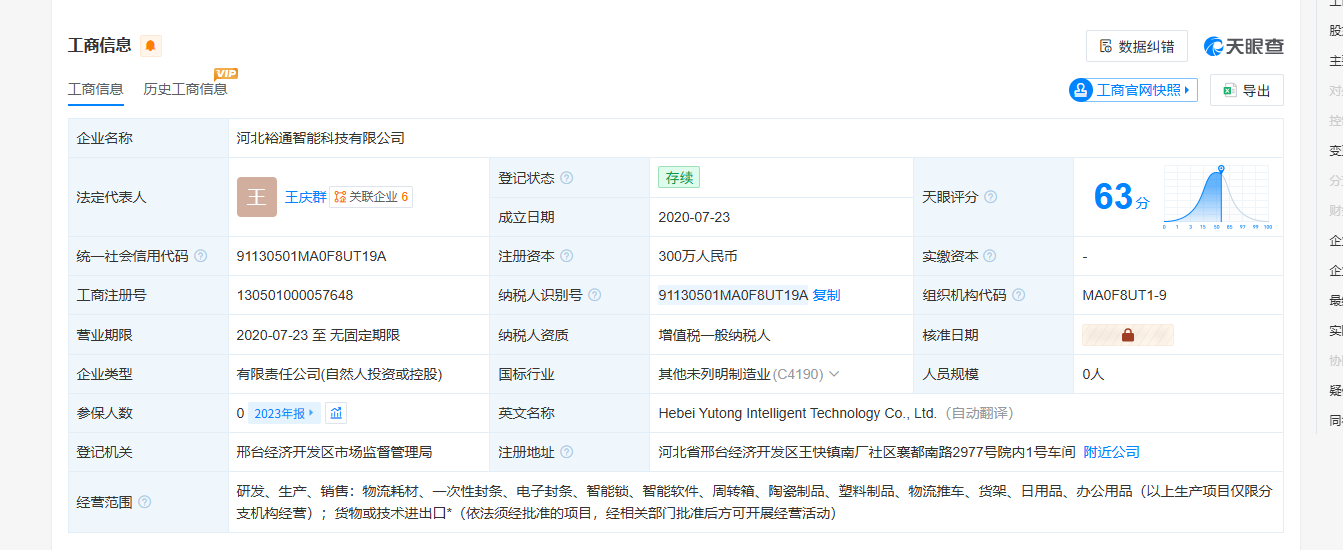Open the 王庆群 profile link

tap(306, 197)
